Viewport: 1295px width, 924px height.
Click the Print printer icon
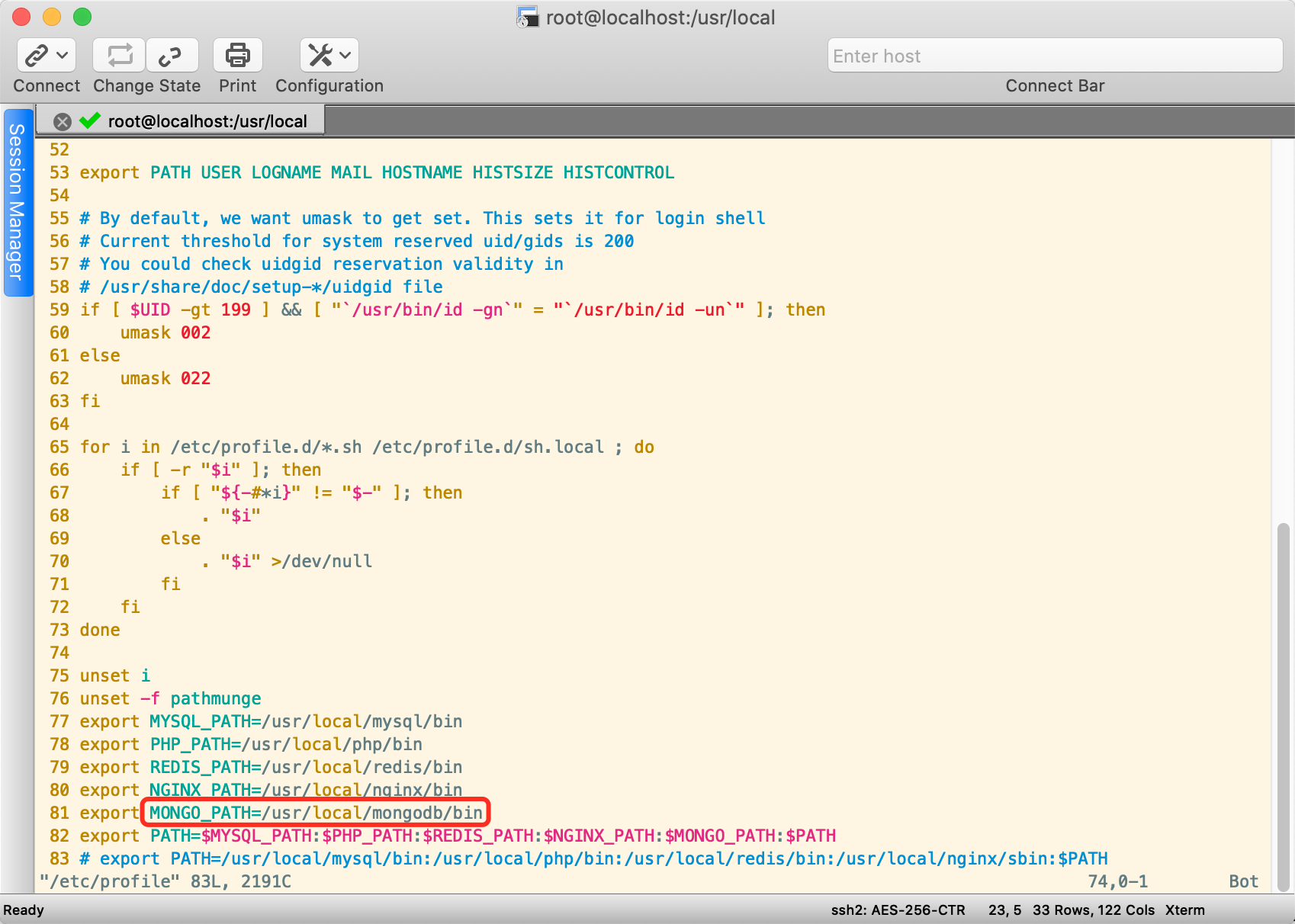237,56
